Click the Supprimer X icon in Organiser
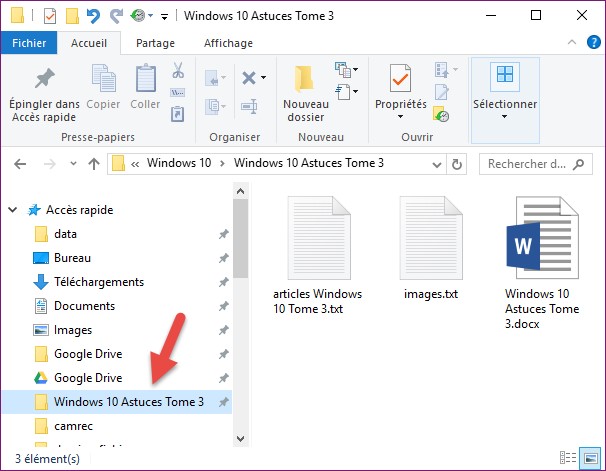This screenshot has height=471, width=606. [248, 77]
